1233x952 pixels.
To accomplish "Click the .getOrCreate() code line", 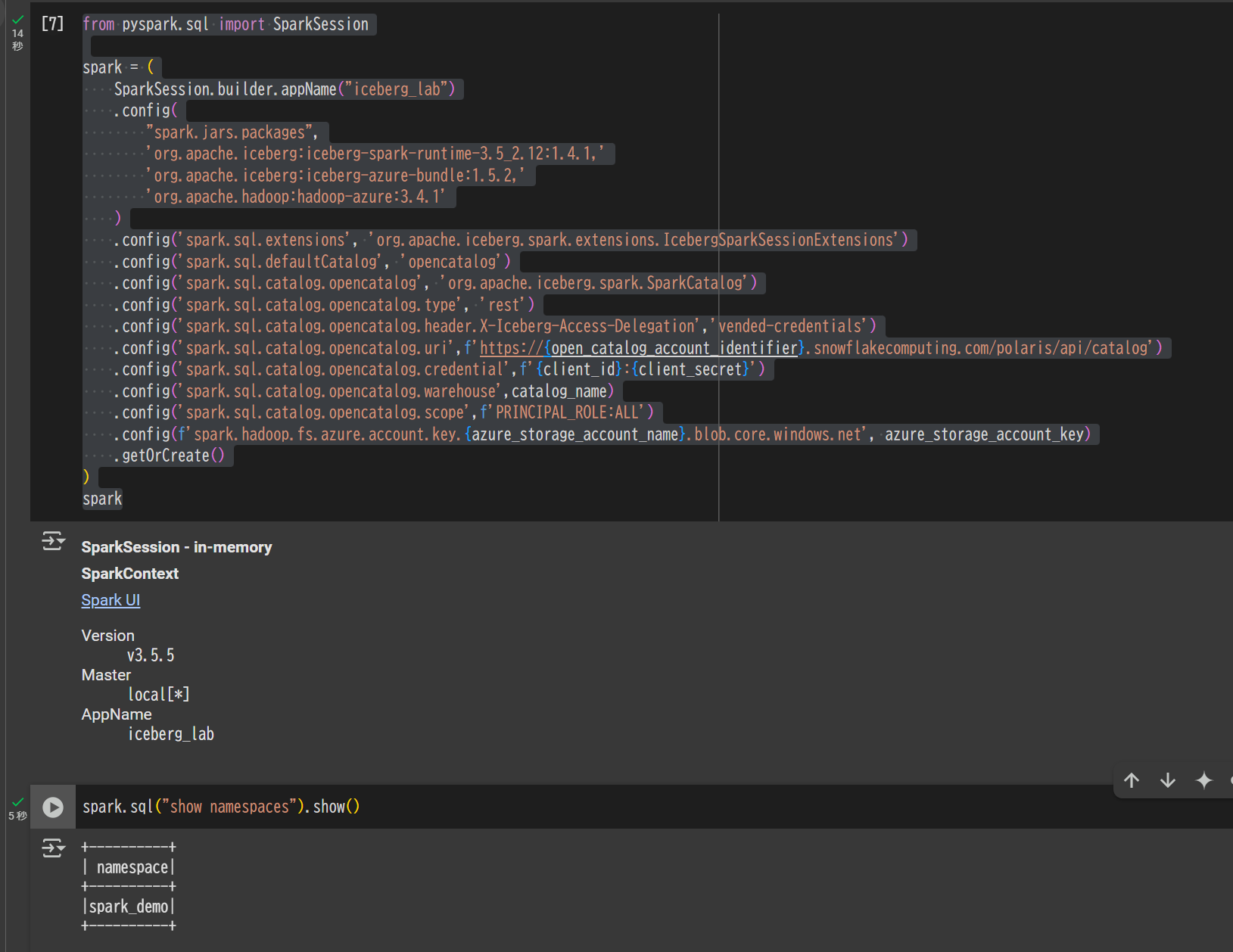I will tap(170, 456).
